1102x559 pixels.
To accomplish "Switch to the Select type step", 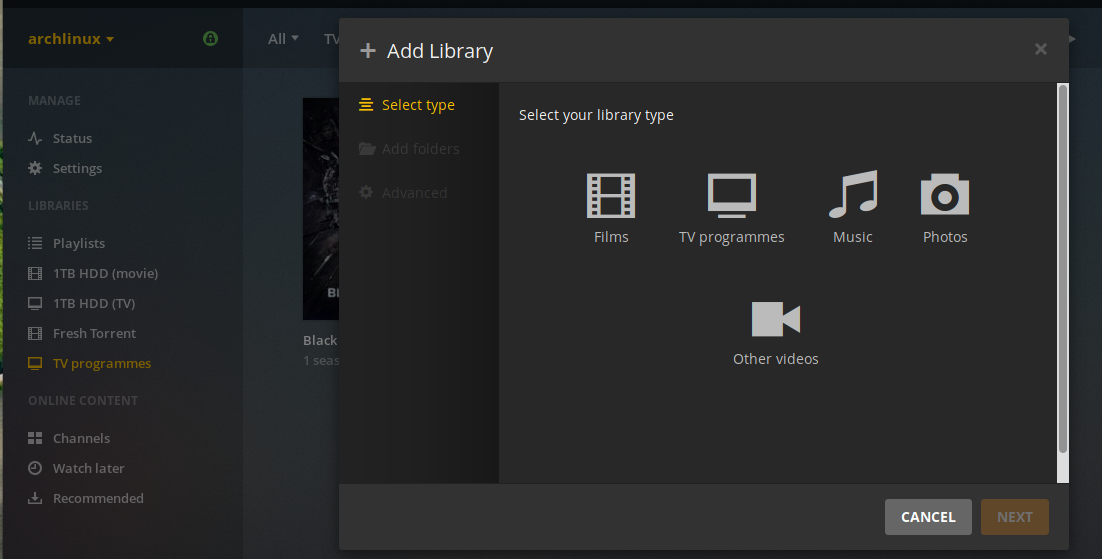I will click(x=417, y=105).
